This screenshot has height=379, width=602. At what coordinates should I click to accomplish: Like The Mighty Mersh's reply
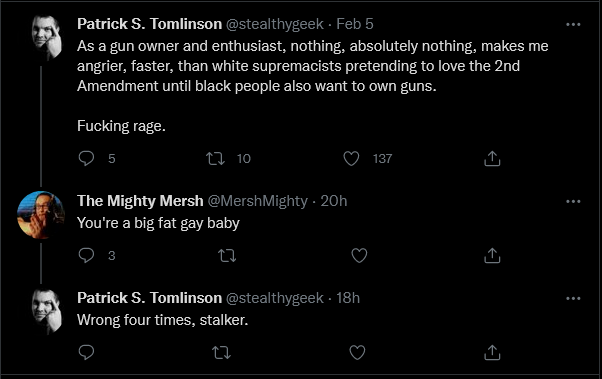click(x=359, y=255)
